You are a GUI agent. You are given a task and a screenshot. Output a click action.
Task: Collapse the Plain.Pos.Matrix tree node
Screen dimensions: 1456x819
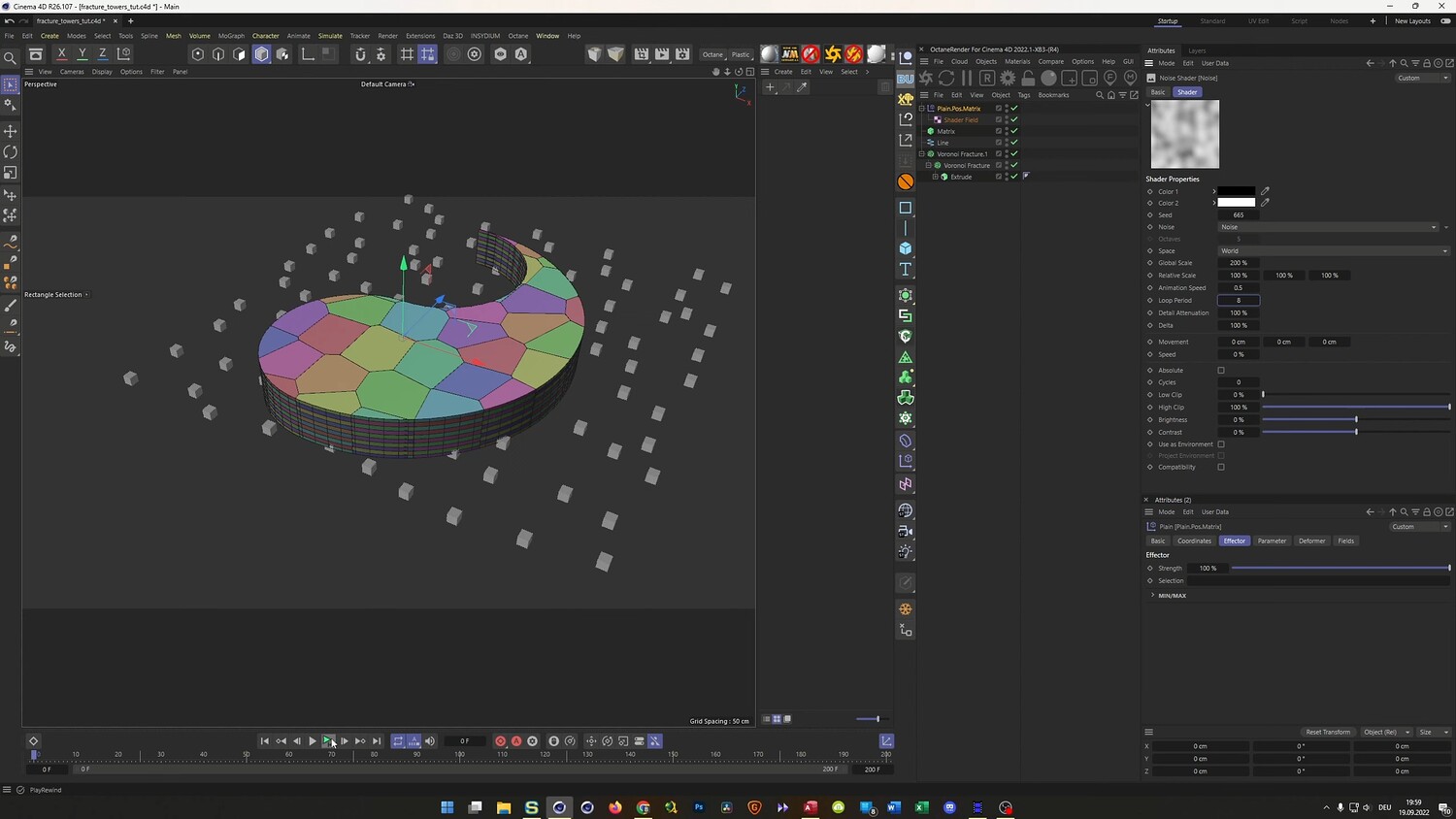(922, 109)
